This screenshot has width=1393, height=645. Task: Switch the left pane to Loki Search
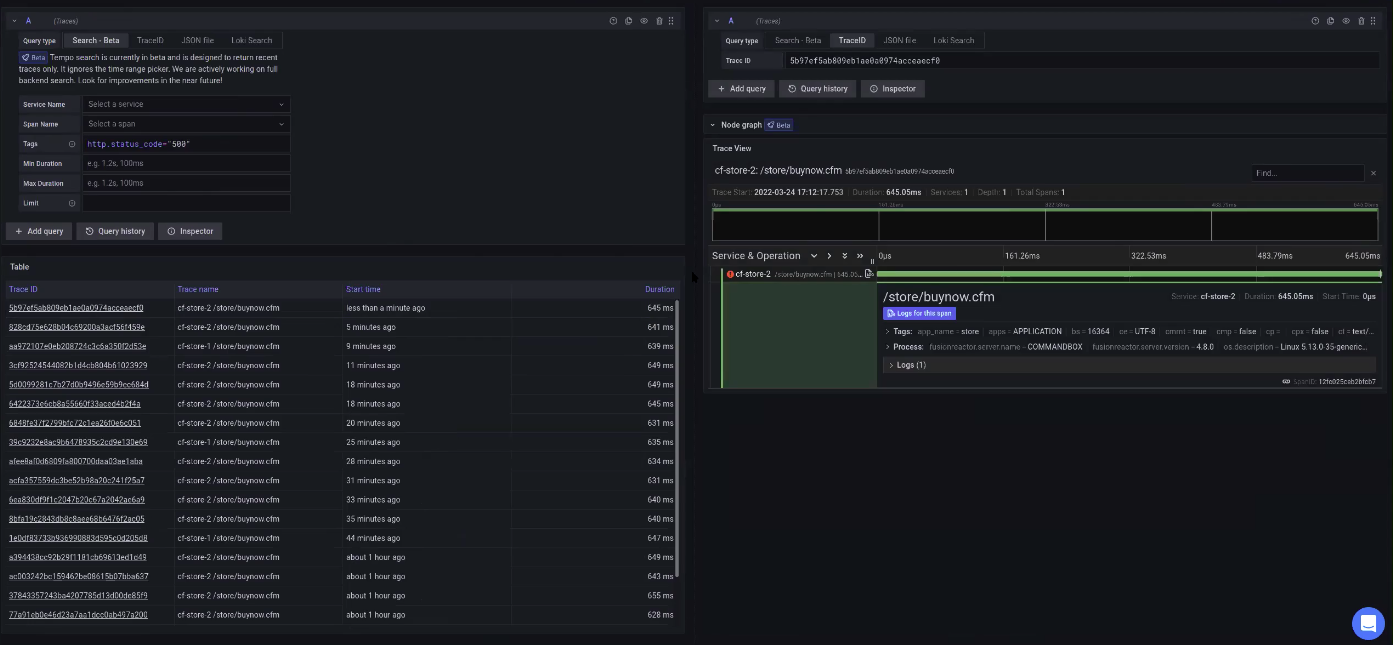252,40
